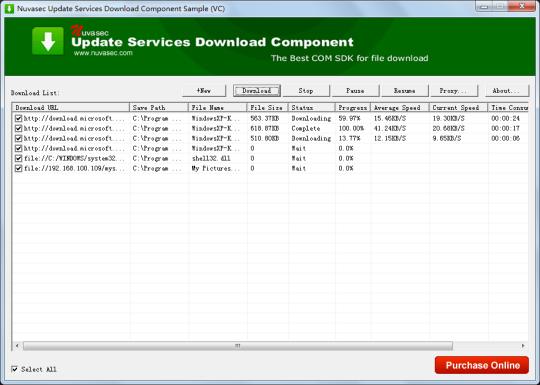Uncheck the My Pictures row checkbox
This screenshot has height=385, width=540.
coord(18,168)
